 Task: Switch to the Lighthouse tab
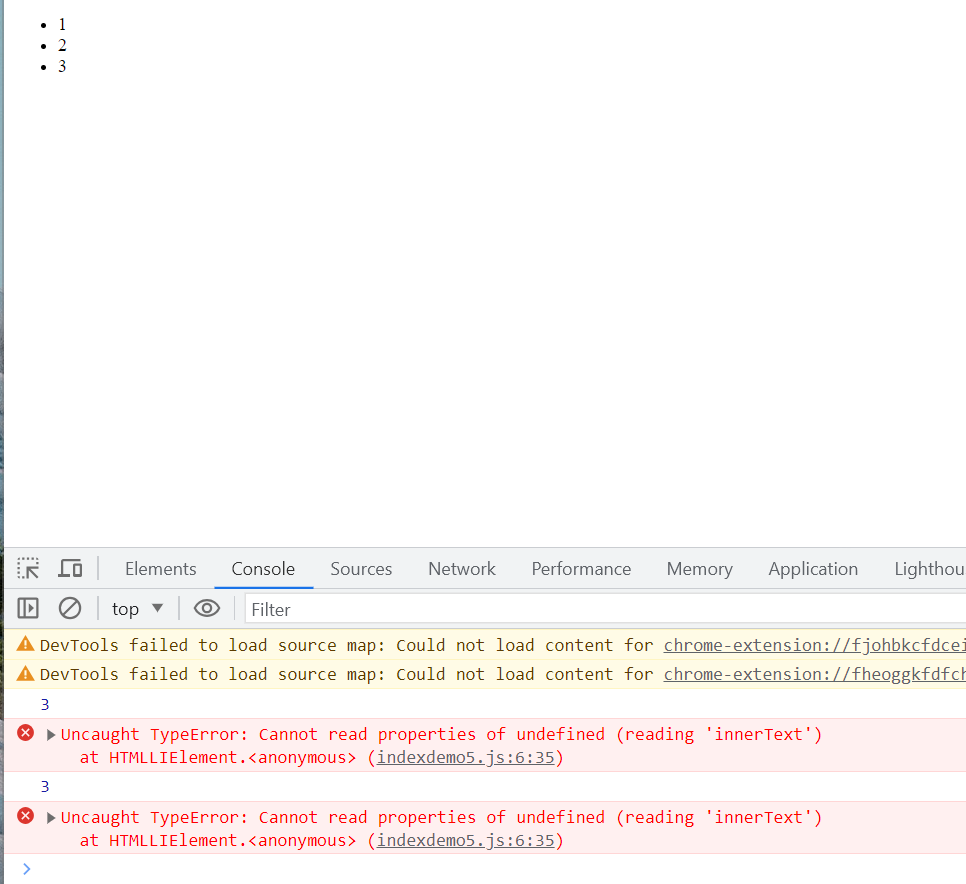pos(930,569)
